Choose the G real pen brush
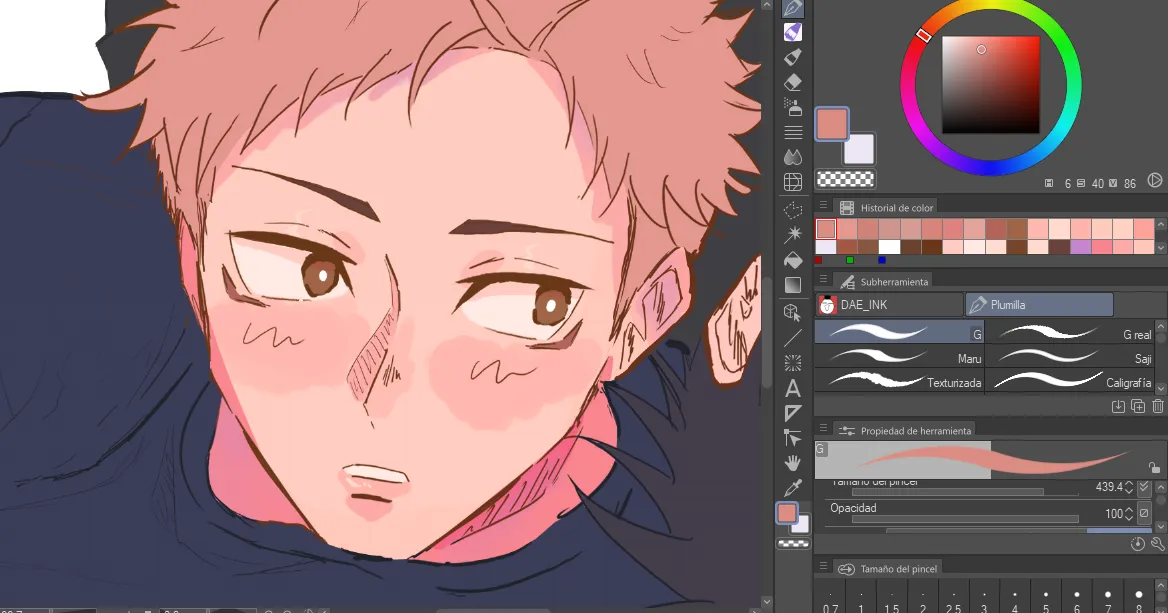1168x613 pixels. [1070, 333]
